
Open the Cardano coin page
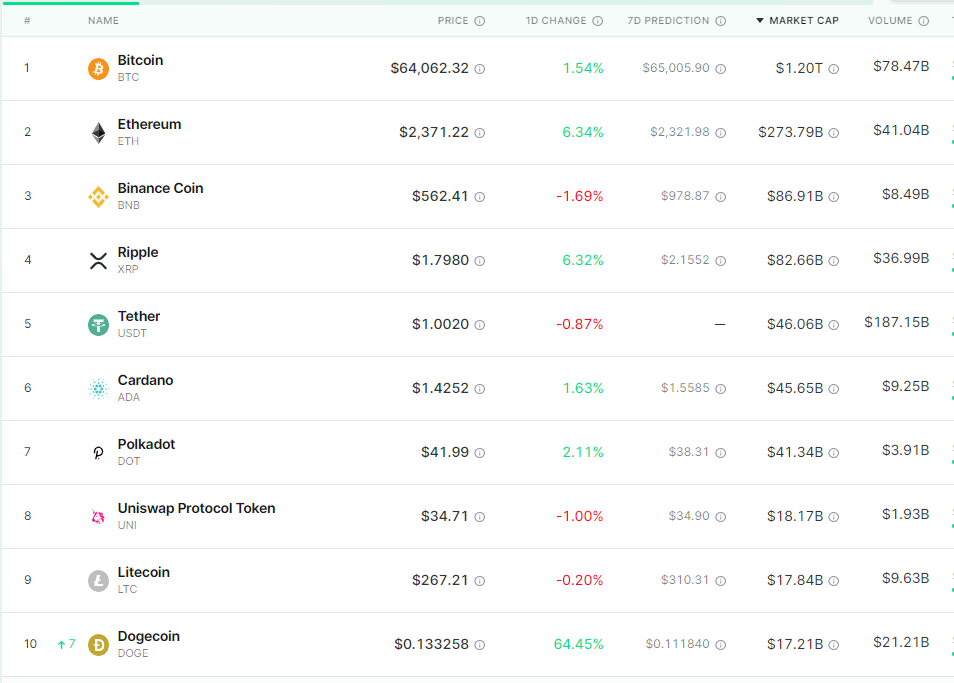tap(145, 380)
